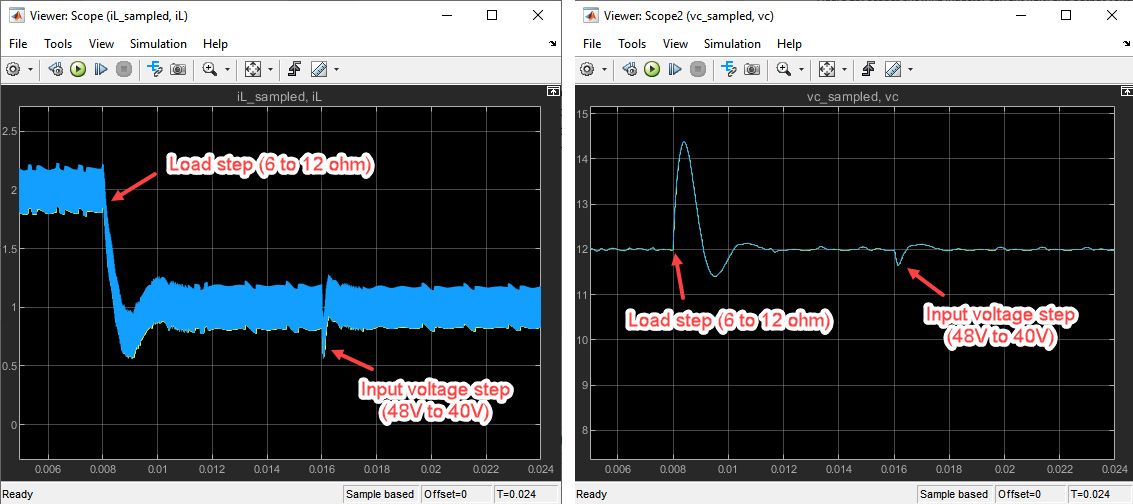This screenshot has width=1133, height=504.
Task: Click signal selector icon in Scope viewer
Action: click(x=155, y=69)
